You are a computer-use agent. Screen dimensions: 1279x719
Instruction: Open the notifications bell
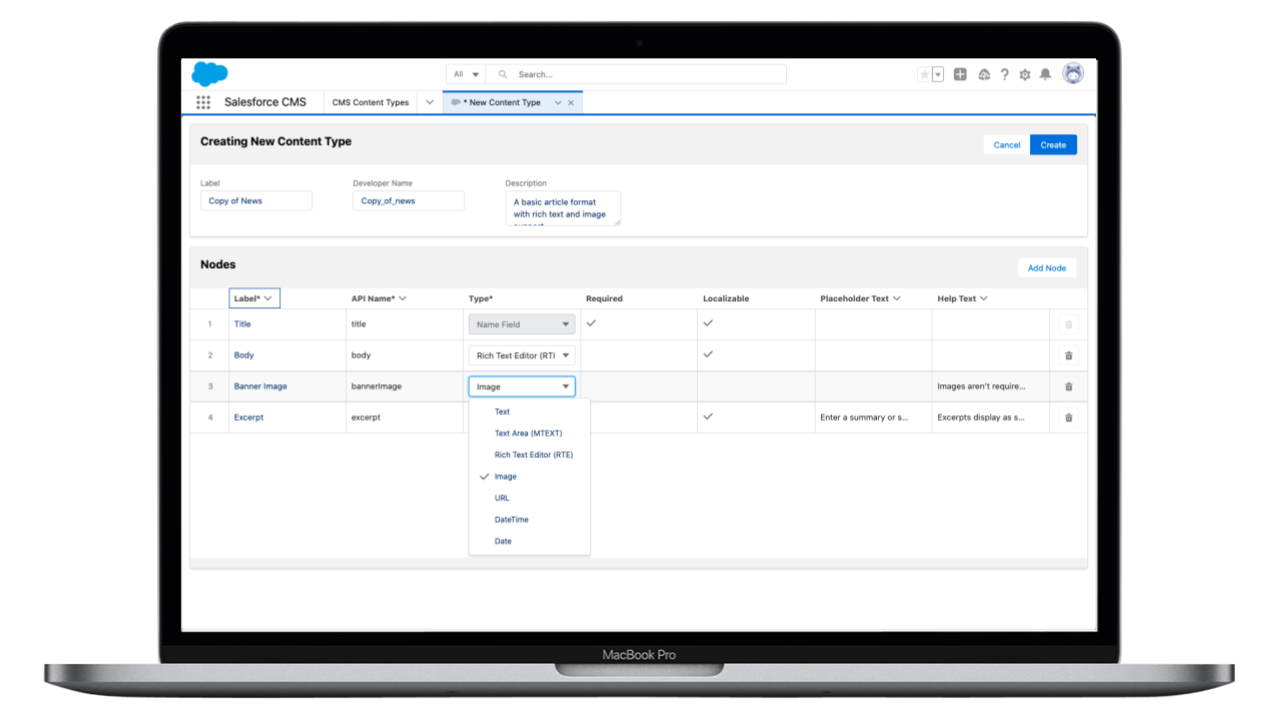coord(1045,74)
